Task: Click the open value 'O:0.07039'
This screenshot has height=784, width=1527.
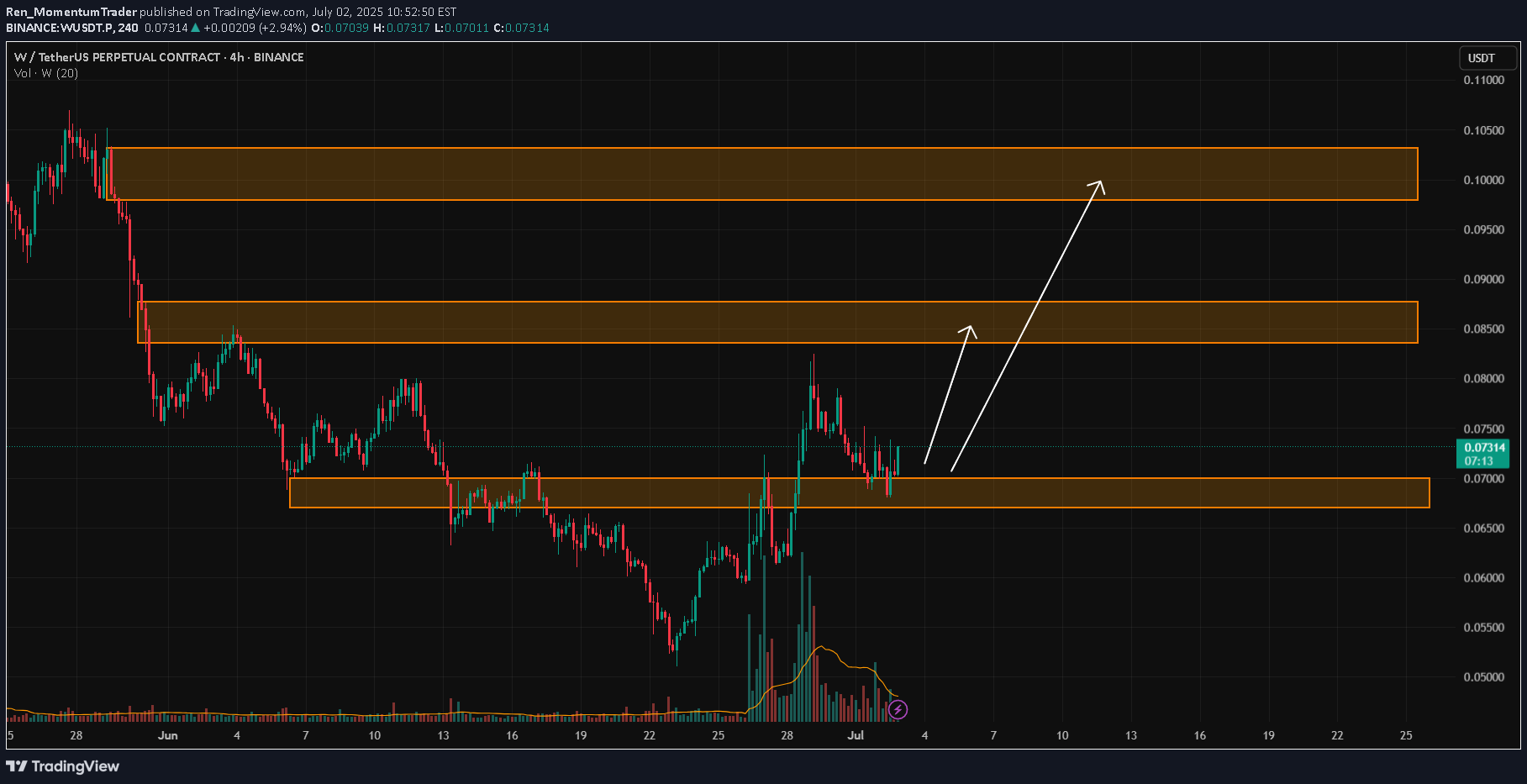Action: click(340, 28)
